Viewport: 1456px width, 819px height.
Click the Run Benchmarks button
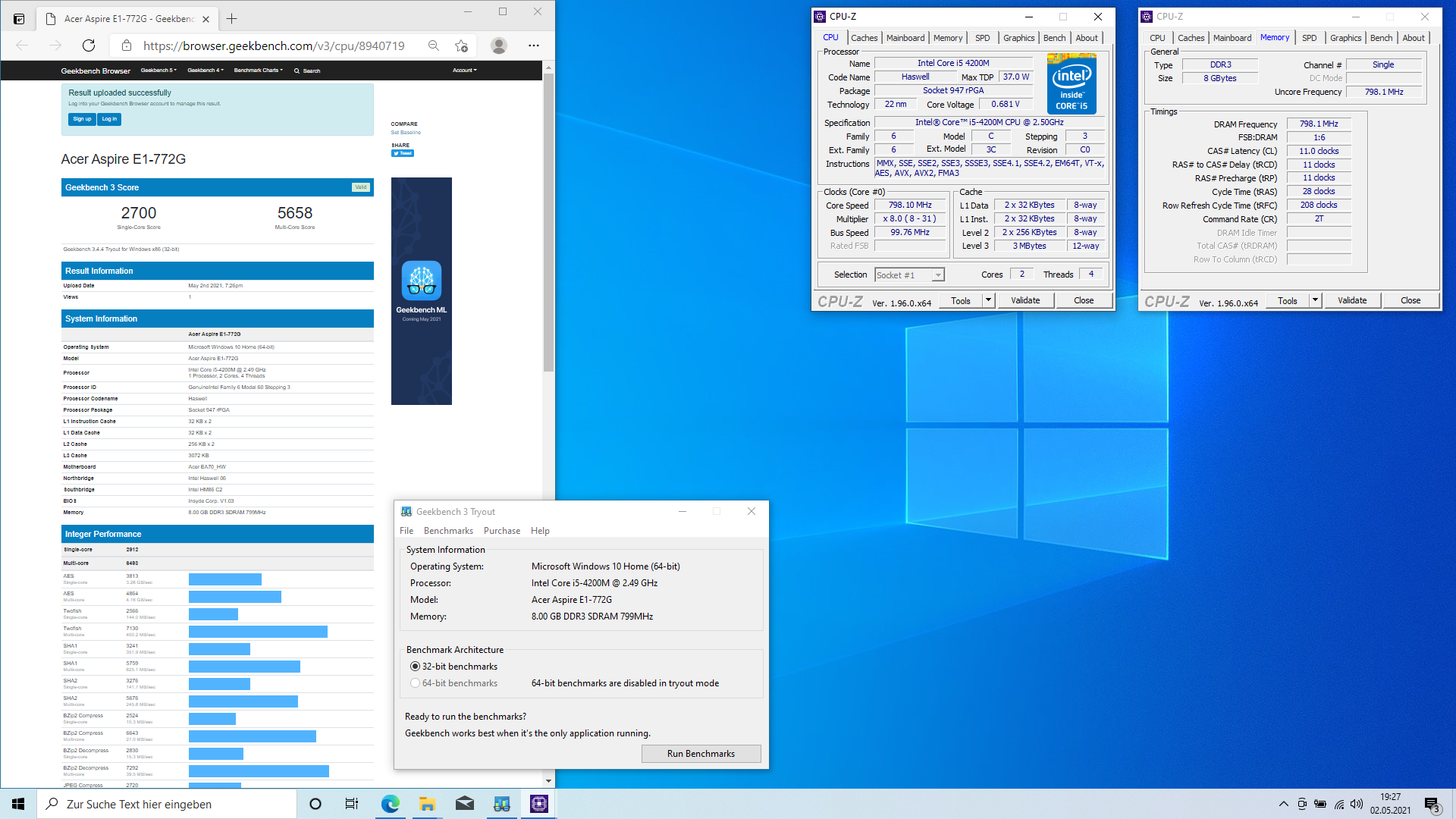pos(701,754)
